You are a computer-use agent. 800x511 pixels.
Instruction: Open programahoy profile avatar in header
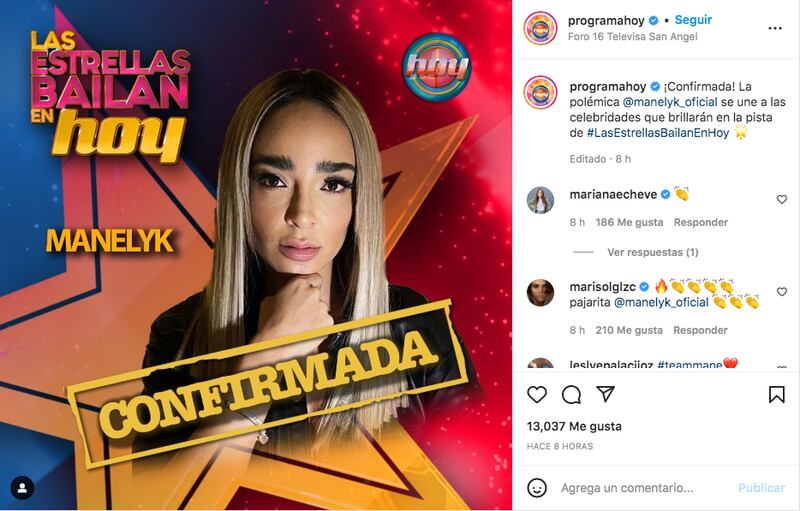click(x=540, y=28)
